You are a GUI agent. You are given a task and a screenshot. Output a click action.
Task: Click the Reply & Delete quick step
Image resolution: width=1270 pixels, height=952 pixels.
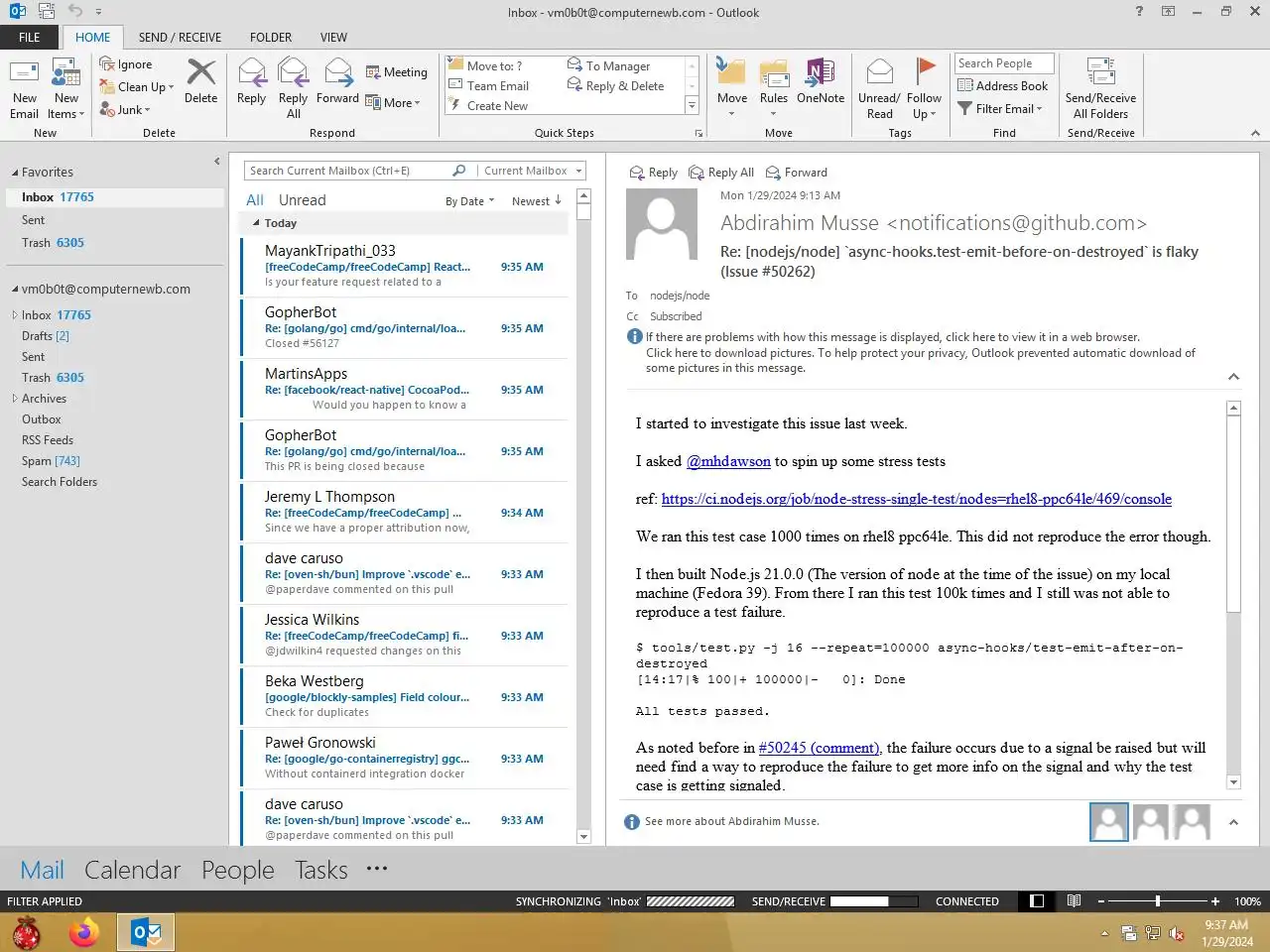pyautogui.click(x=615, y=86)
